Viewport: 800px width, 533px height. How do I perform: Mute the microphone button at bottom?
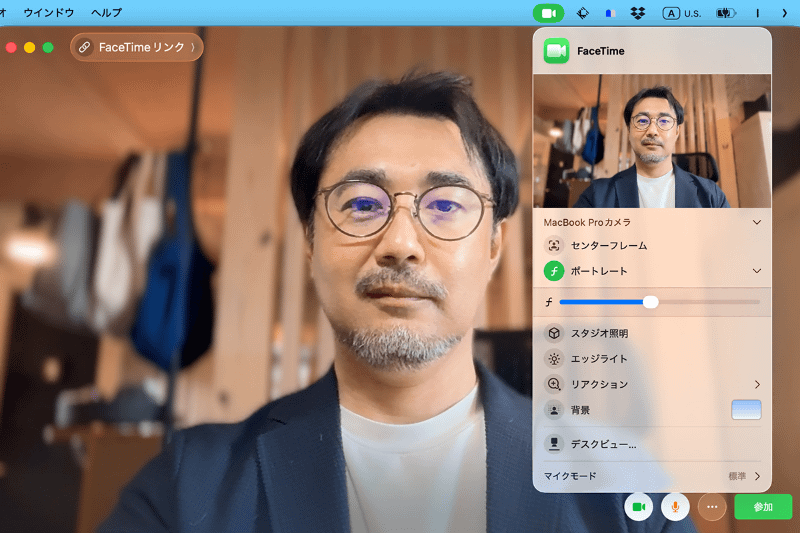click(675, 507)
